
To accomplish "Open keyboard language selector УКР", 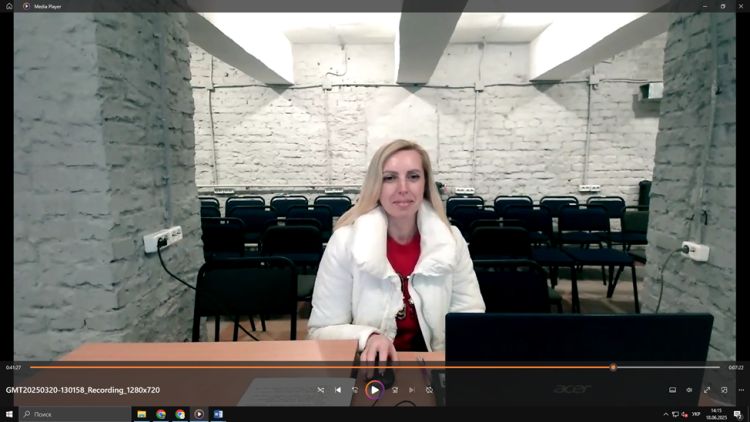I will click(x=696, y=414).
